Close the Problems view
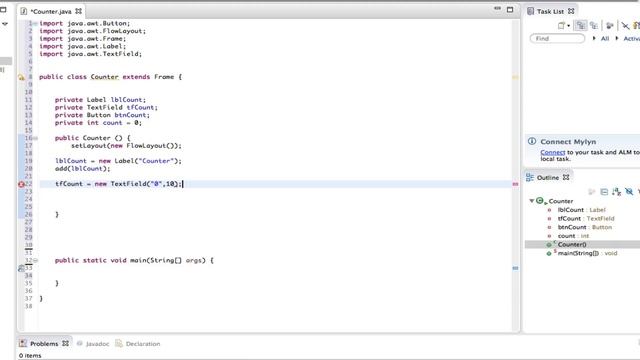Screen dimensions: 640x360 pyautogui.click(x=65, y=344)
